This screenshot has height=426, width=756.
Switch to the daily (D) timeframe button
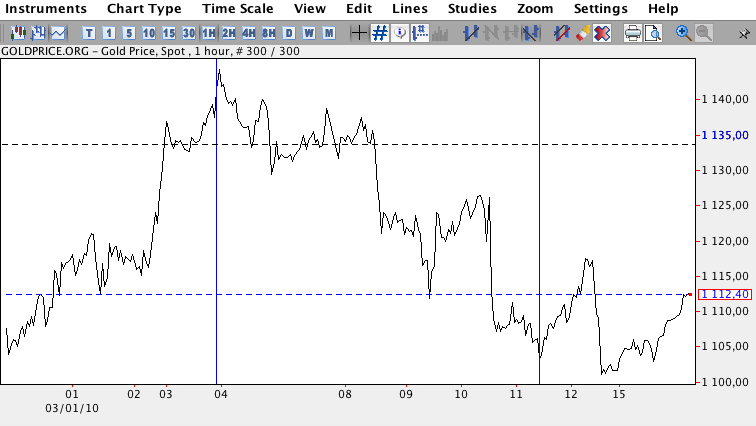point(289,33)
